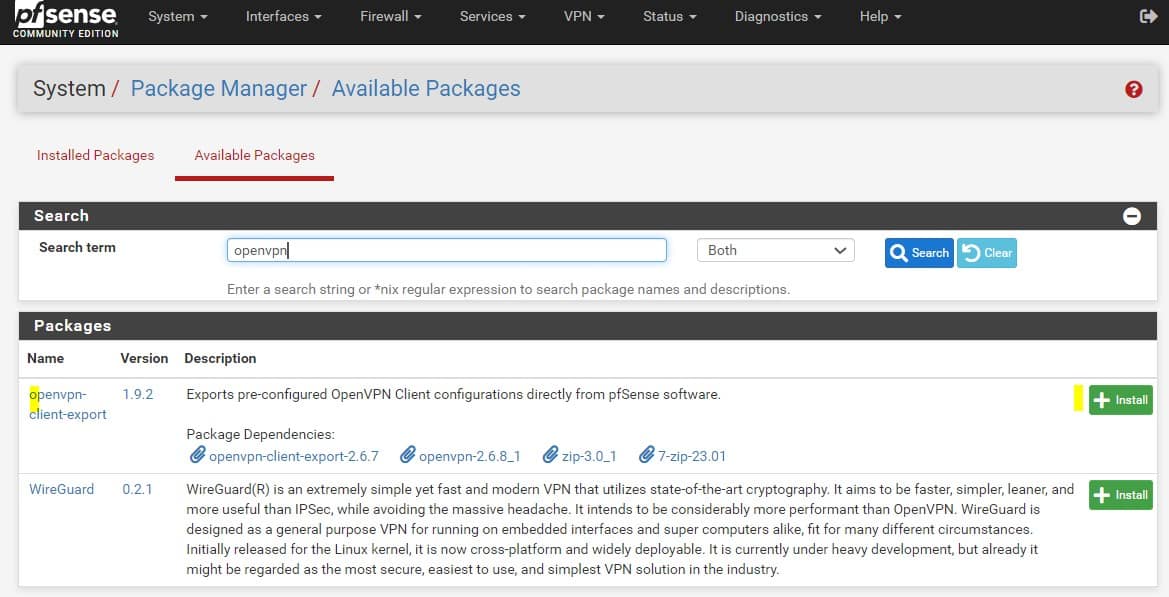Click the 'System' breadcrumb text
The image size is (1169, 597).
pyautogui.click(x=69, y=89)
